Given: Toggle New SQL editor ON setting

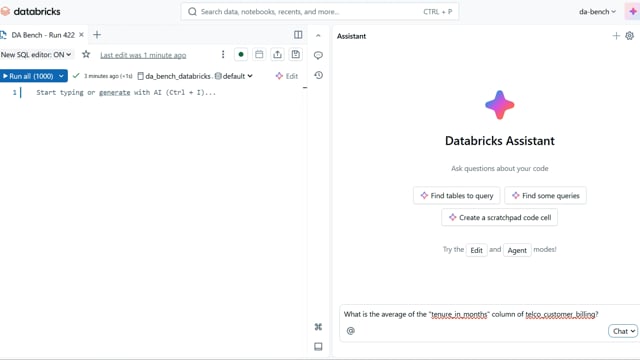Looking at the screenshot, I should (36, 54).
